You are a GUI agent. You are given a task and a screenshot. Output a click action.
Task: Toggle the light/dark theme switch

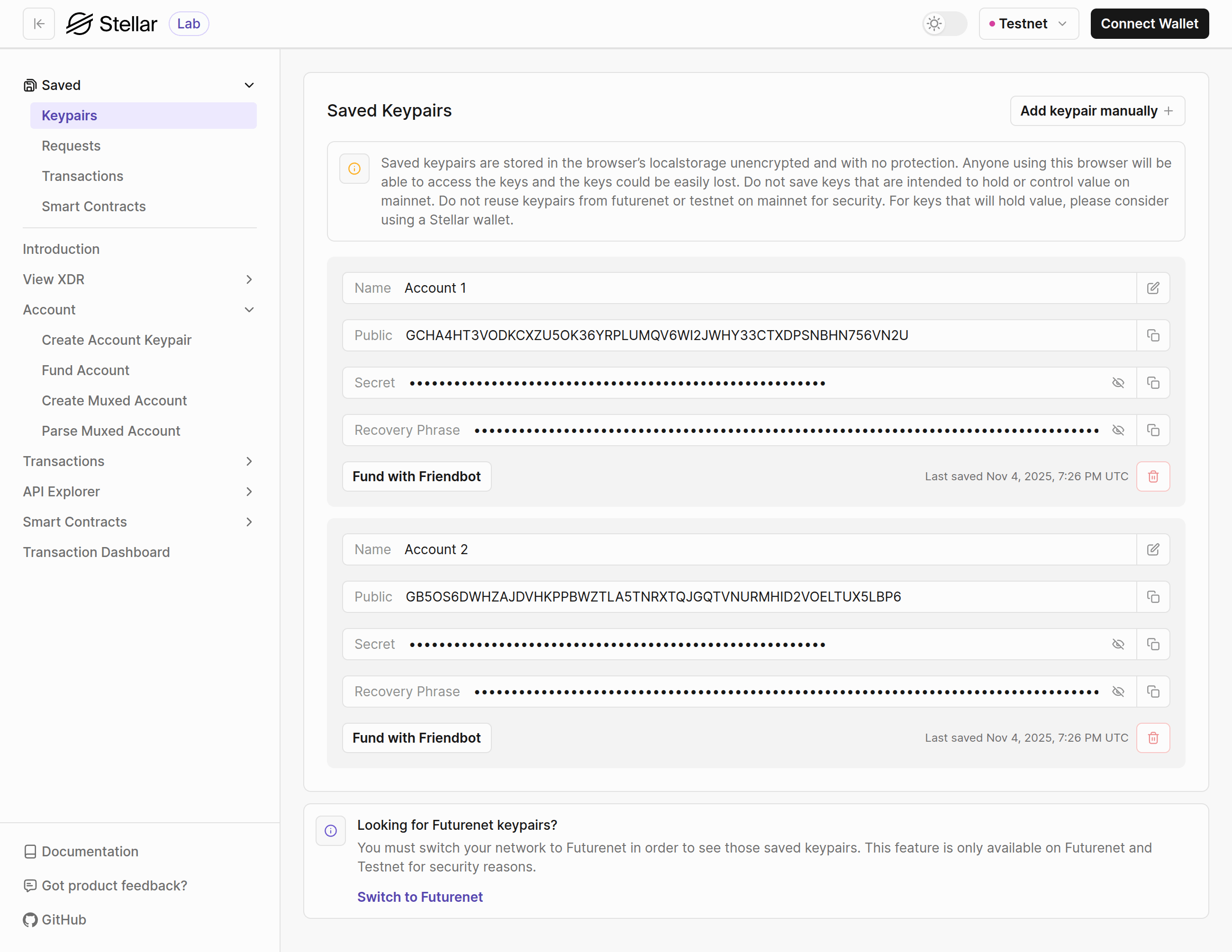(x=944, y=24)
